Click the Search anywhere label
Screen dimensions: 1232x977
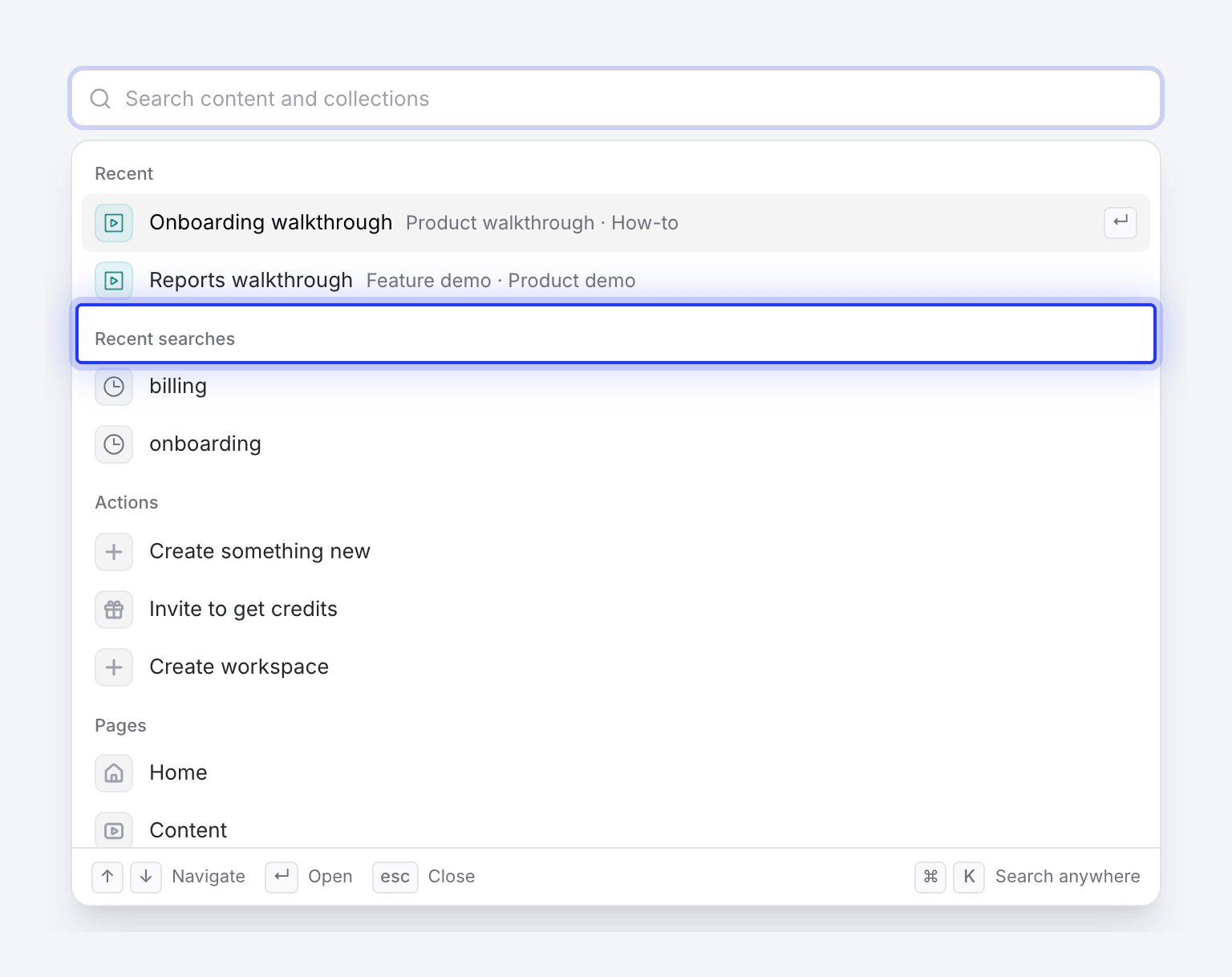[1068, 877]
